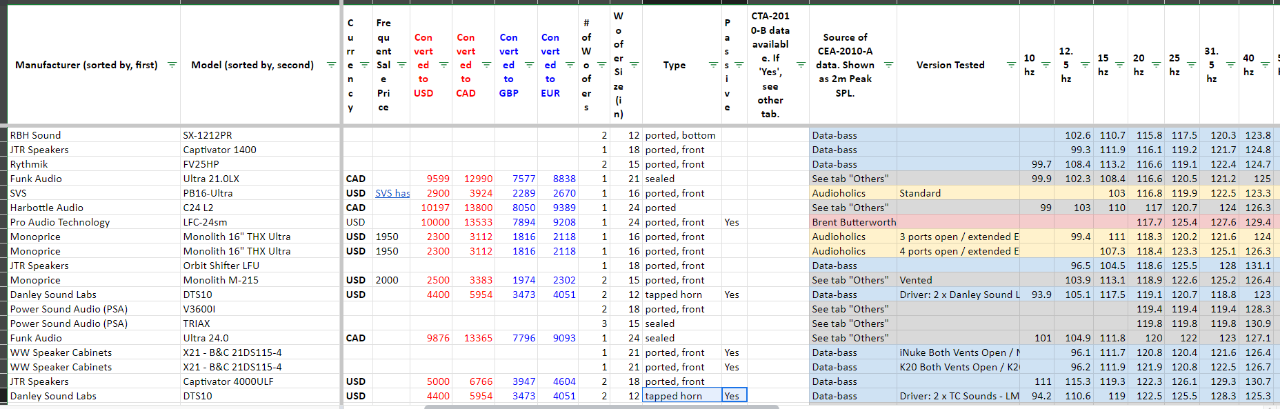Click the 'iNuke Both Vents Open' version cell
This screenshot has height=409, width=1280.
pos(956,352)
